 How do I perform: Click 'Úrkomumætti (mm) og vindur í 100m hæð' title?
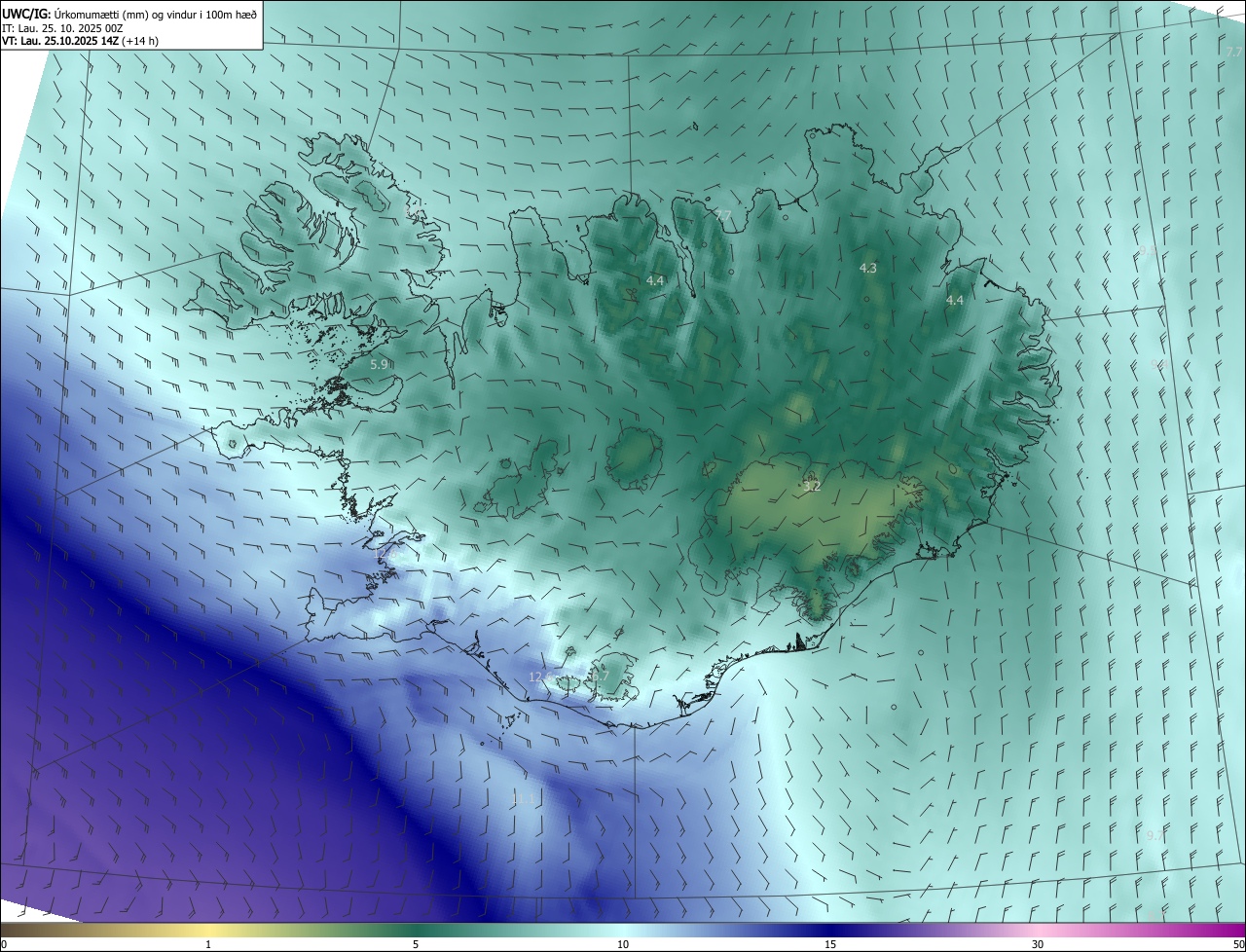156,14
